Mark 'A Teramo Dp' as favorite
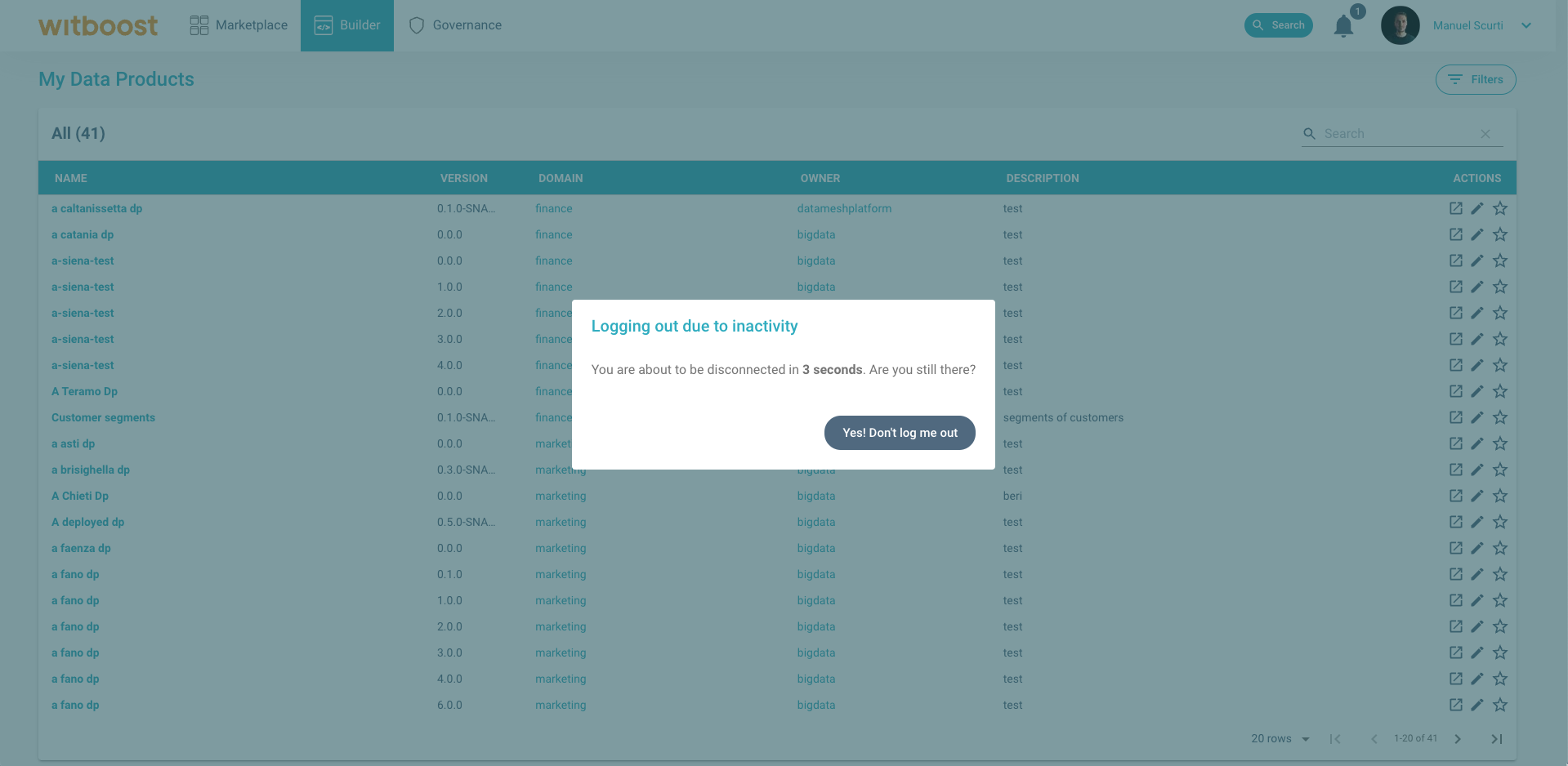This screenshot has width=1568, height=766. point(1499,391)
